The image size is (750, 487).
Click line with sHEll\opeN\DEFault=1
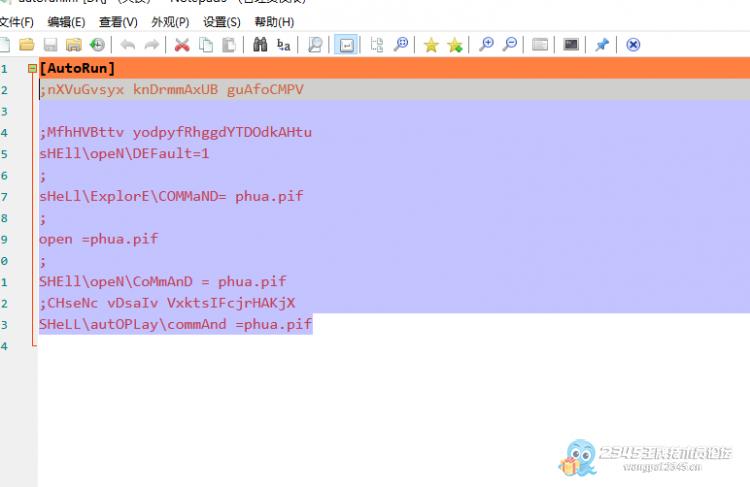point(124,154)
